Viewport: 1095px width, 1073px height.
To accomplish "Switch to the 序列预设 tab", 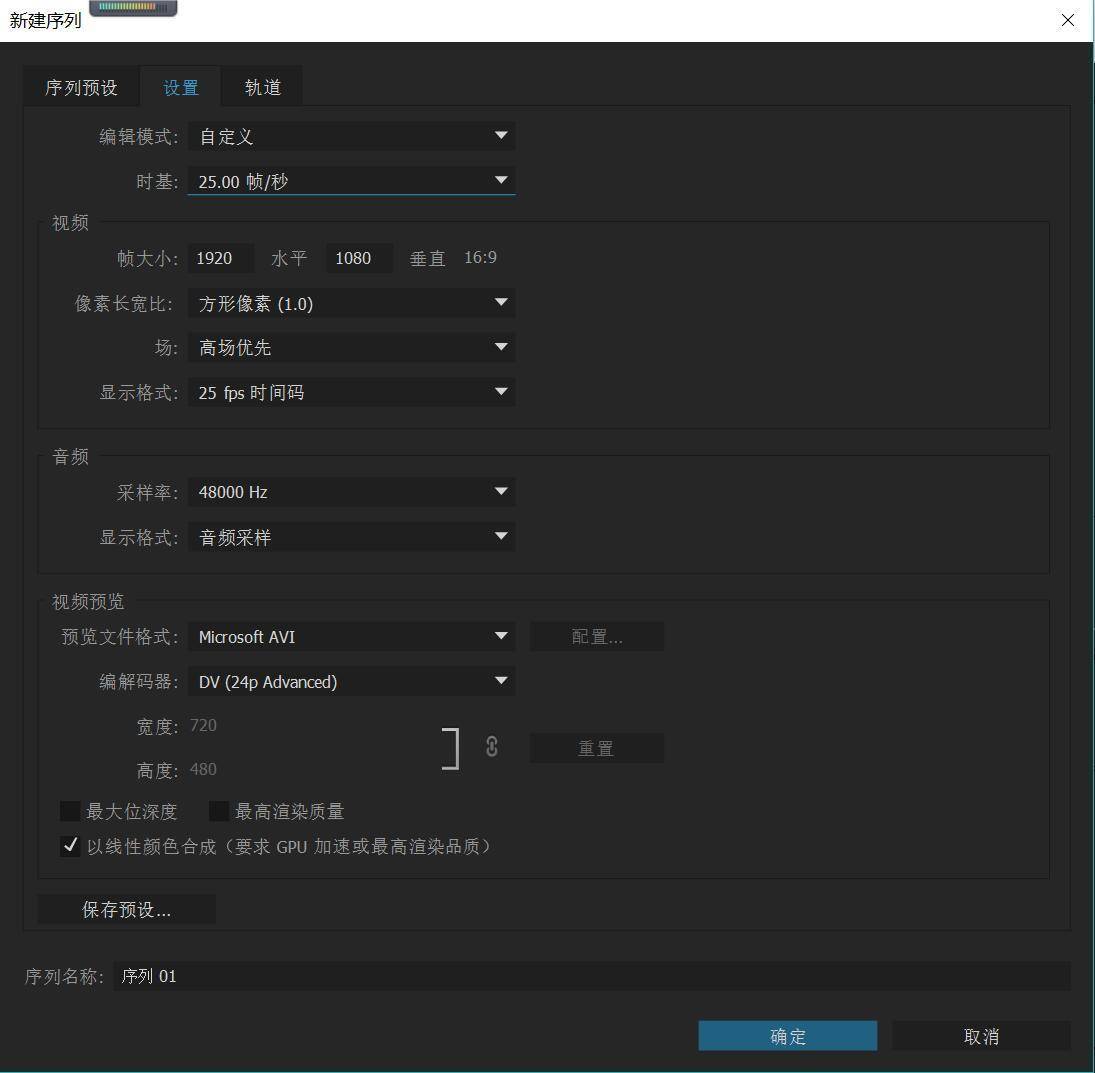I will tap(80, 87).
